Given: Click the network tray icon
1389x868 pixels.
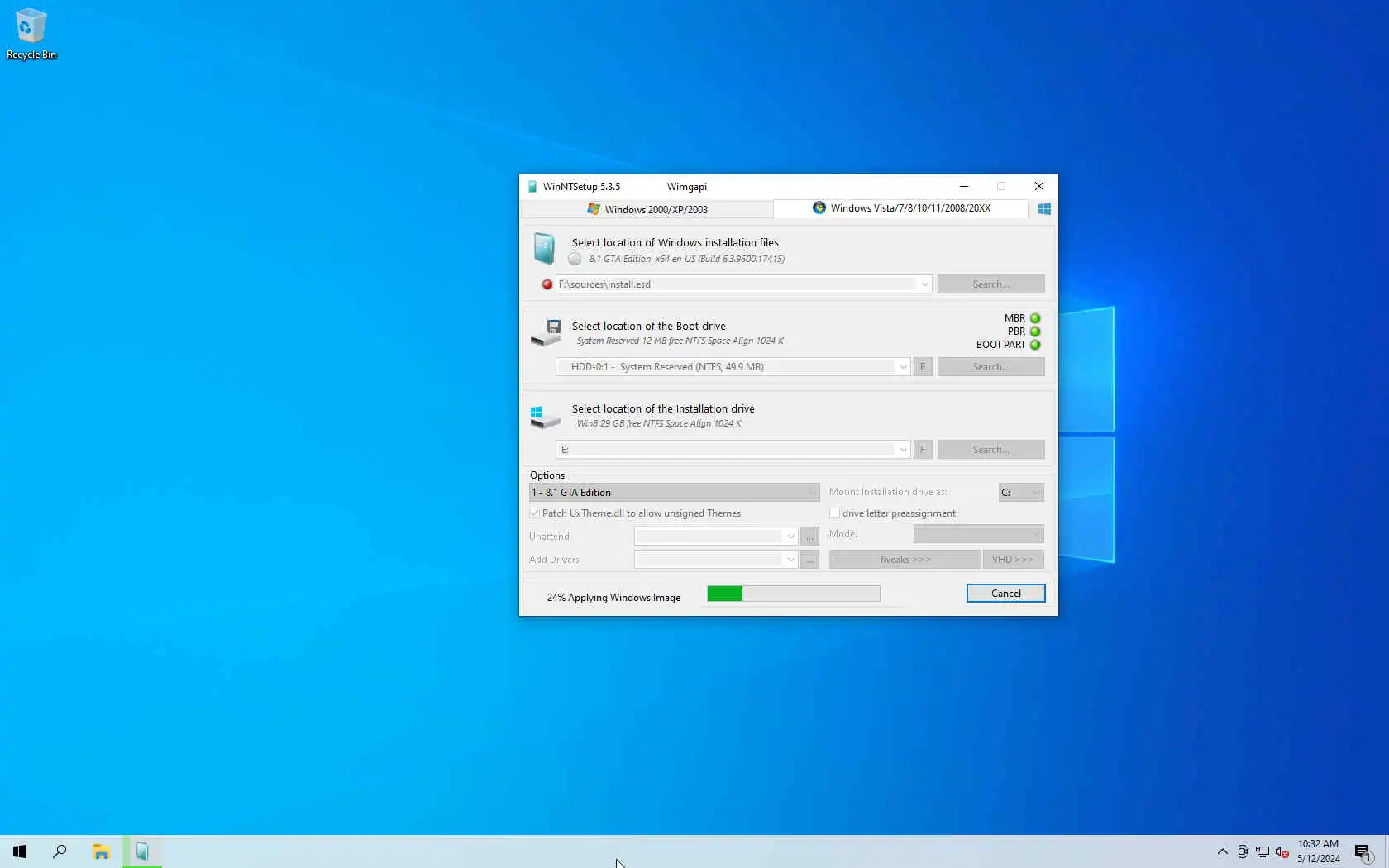Looking at the screenshot, I should (1263, 851).
